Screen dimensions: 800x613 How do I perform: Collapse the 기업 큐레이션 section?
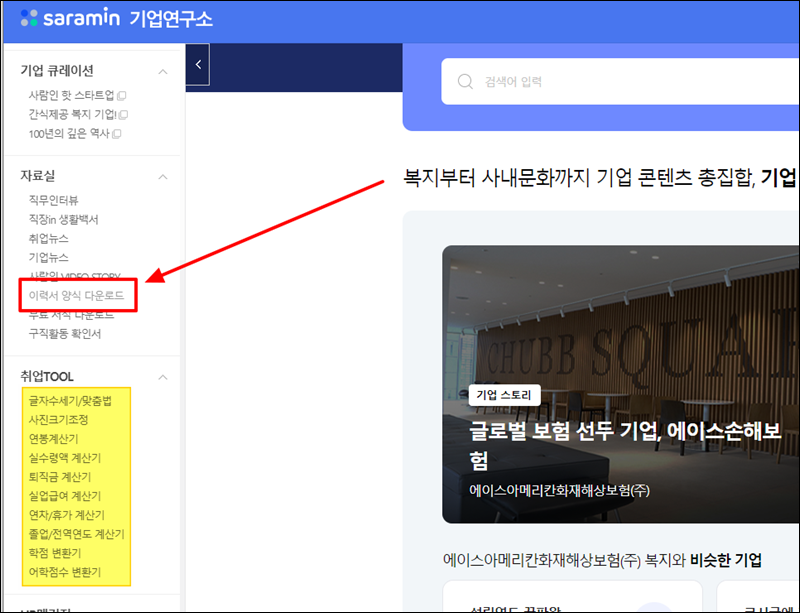(x=163, y=71)
